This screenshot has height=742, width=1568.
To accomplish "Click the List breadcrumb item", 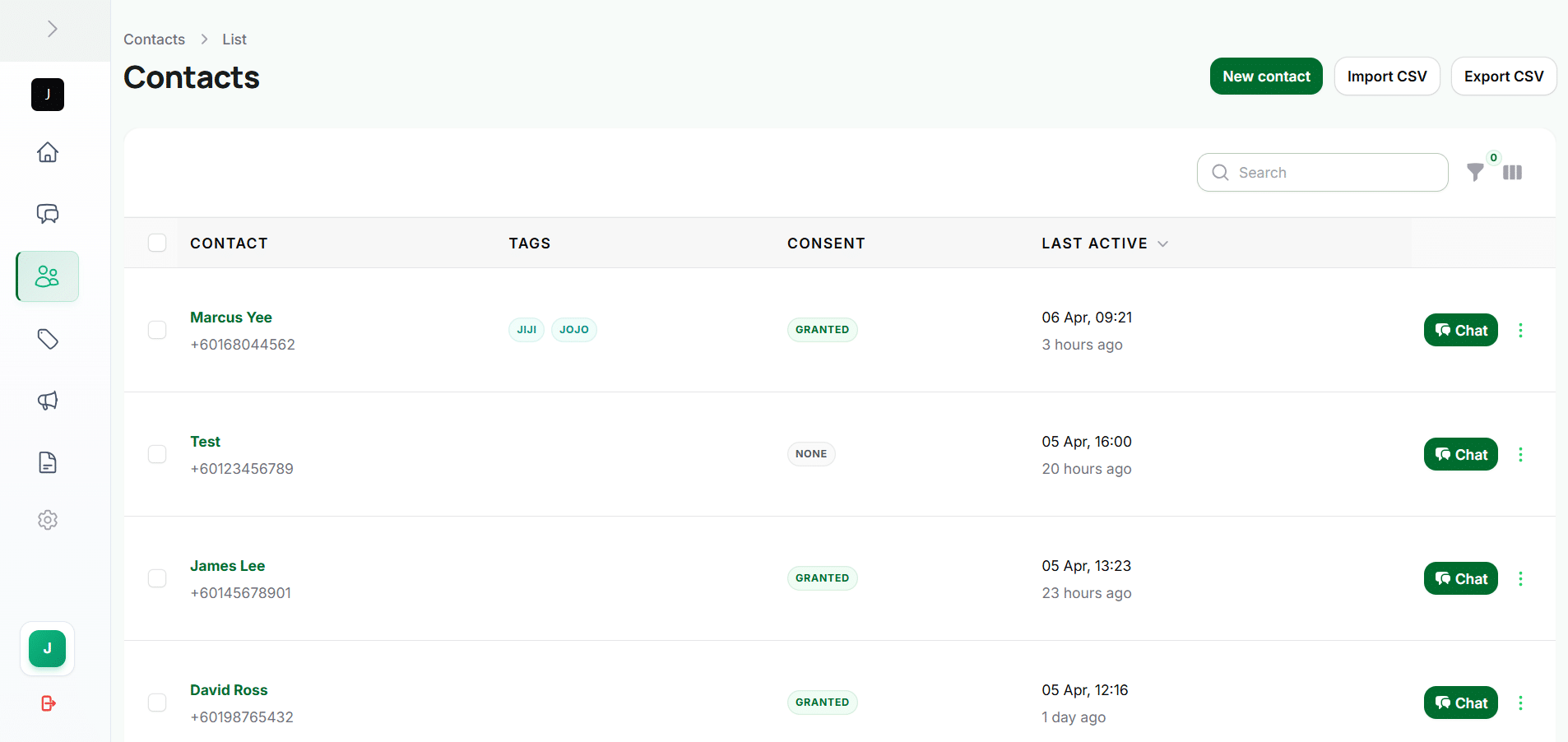I will [234, 39].
